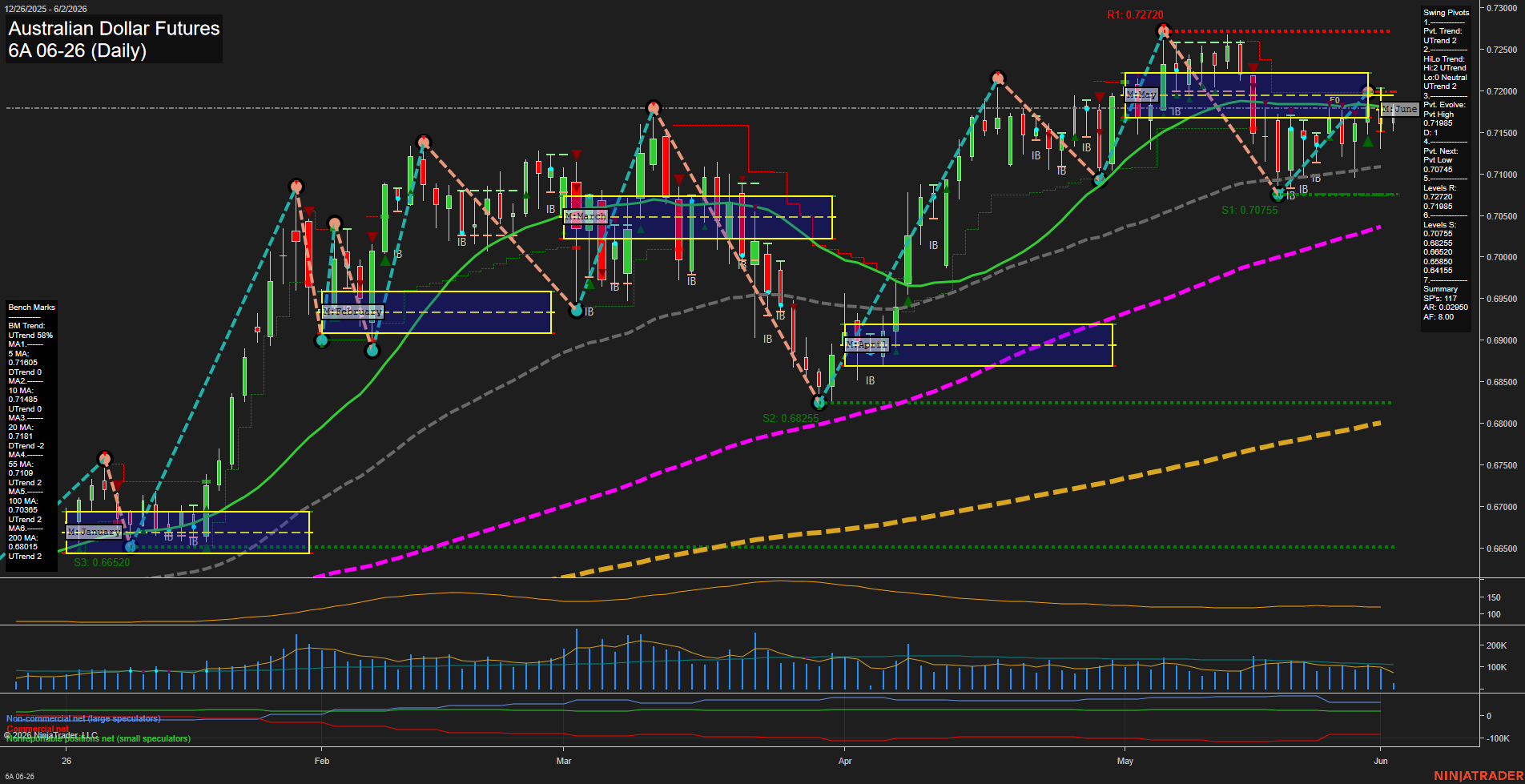
Task: Click the swing pivot low circle above S1
Action: pyautogui.click(x=1278, y=195)
